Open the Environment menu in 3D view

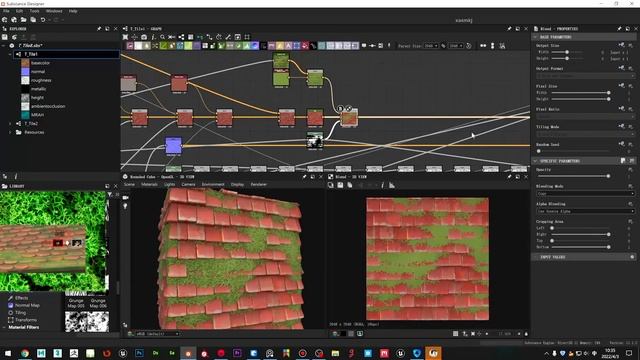tap(213, 184)
